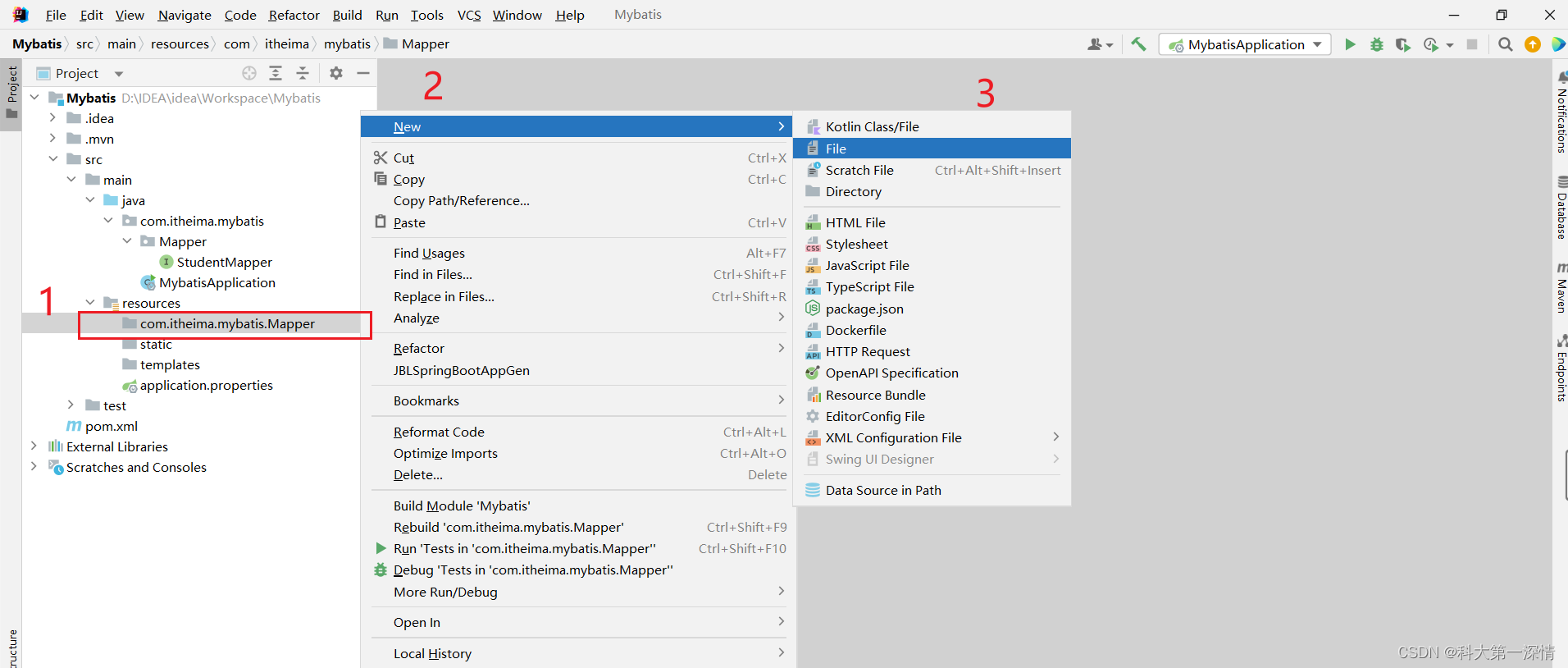Expand External Libraries node
The height and width of the screenshot is (668, 1568).
click(34, 446)
